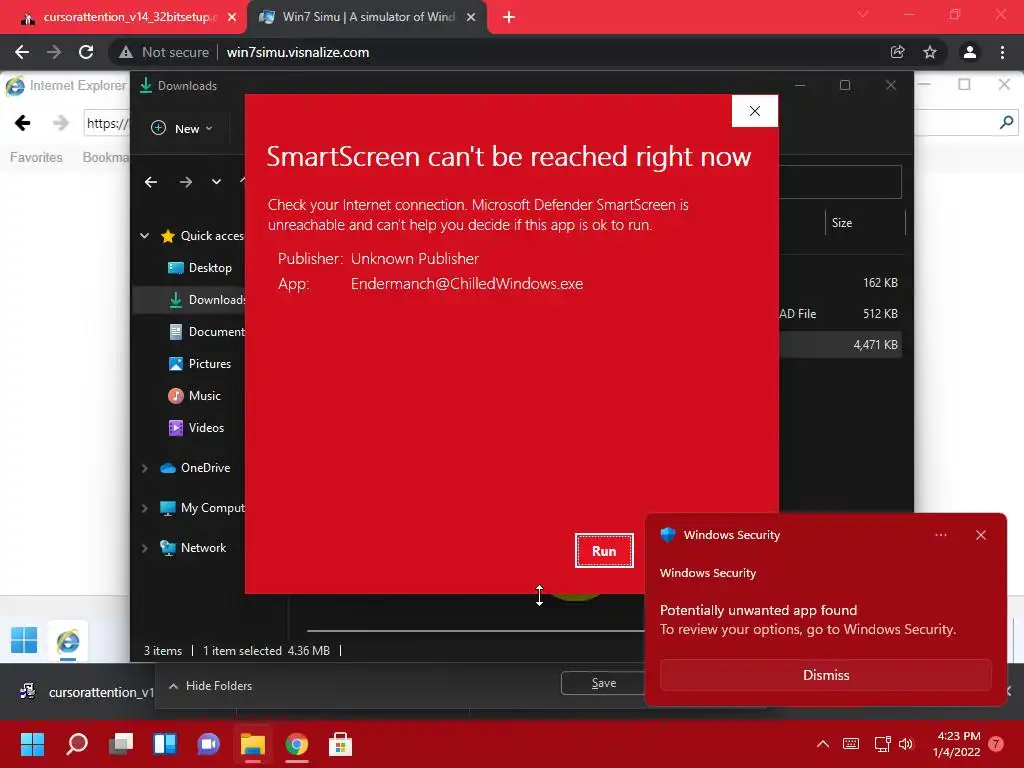Select the 512 KB file row
This screenshot has width=1024, height=768.
pyautogui.click(x=840, y=313)
